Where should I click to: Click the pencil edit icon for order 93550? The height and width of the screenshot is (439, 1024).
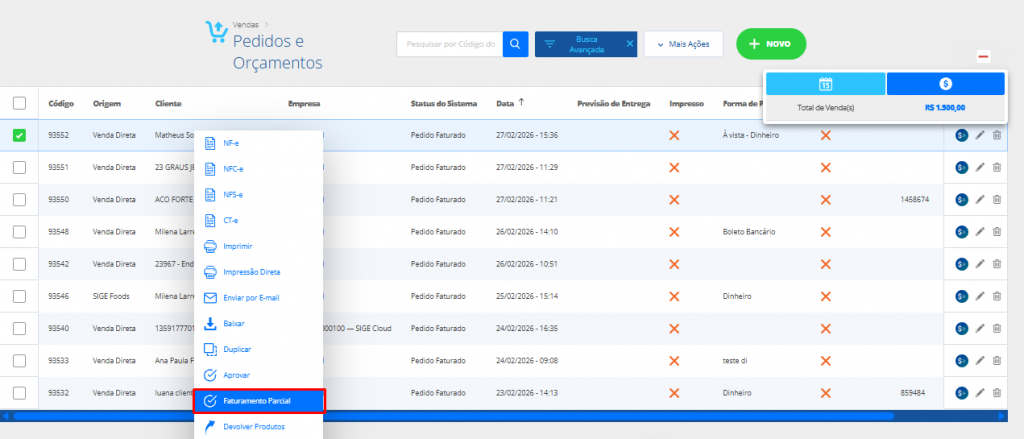(x=980, y=200)
